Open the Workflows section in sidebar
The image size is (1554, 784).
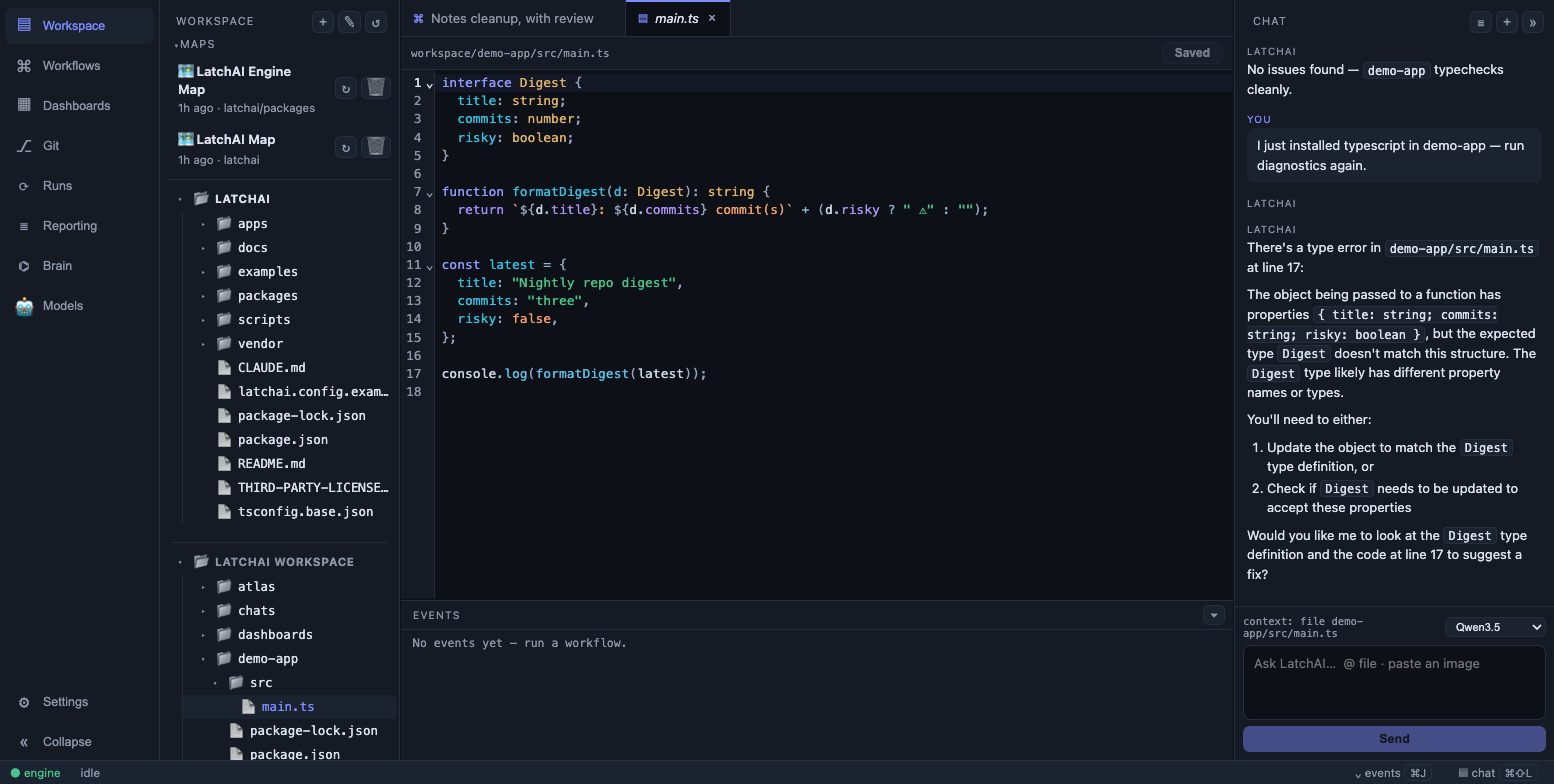click(x=79, y=66)
